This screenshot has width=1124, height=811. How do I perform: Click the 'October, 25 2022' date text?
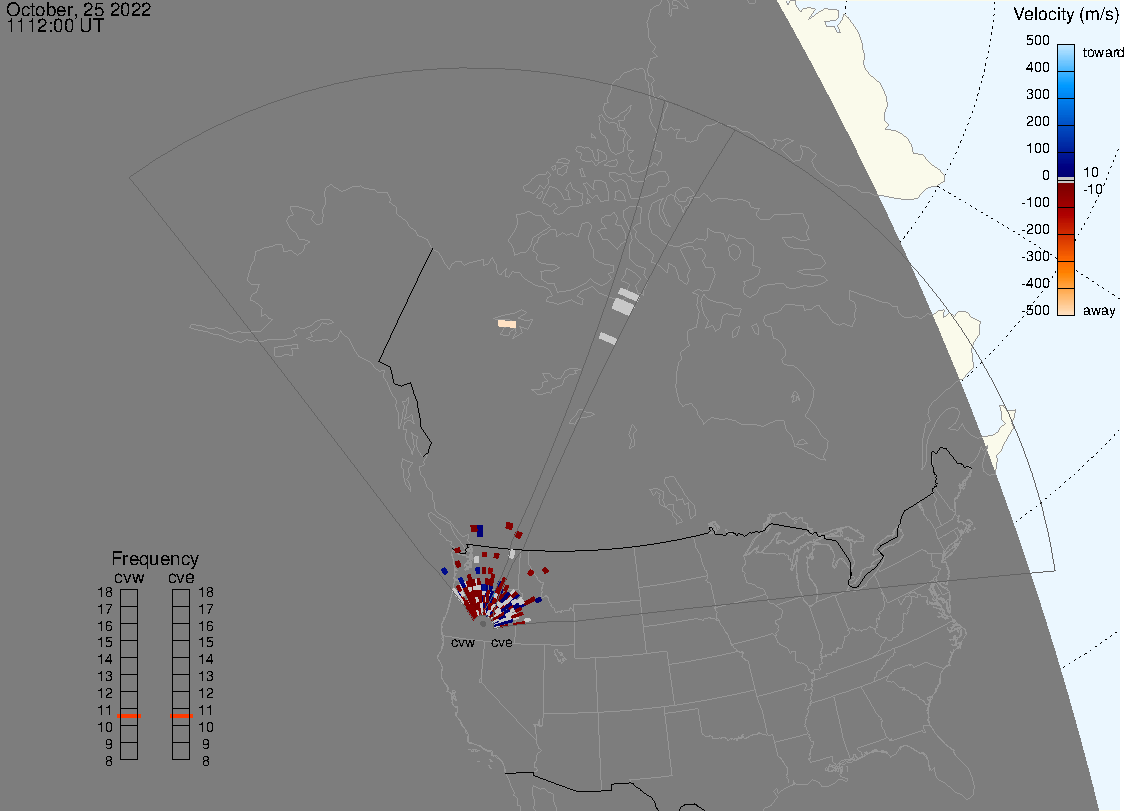79,10
